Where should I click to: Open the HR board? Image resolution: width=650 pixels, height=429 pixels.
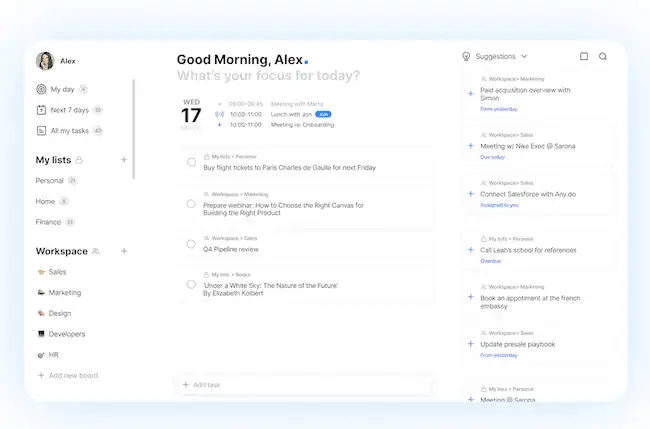coord(48,355)
